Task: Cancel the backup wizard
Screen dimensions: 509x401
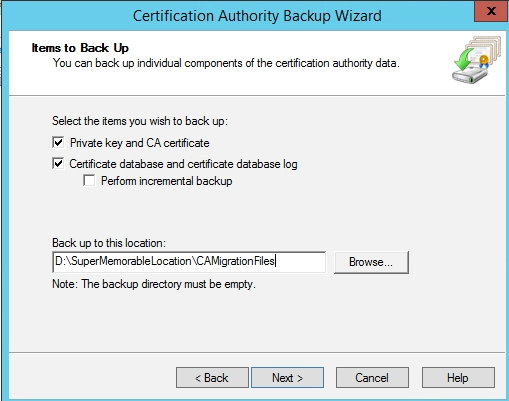Action: [x=372, y=378]
